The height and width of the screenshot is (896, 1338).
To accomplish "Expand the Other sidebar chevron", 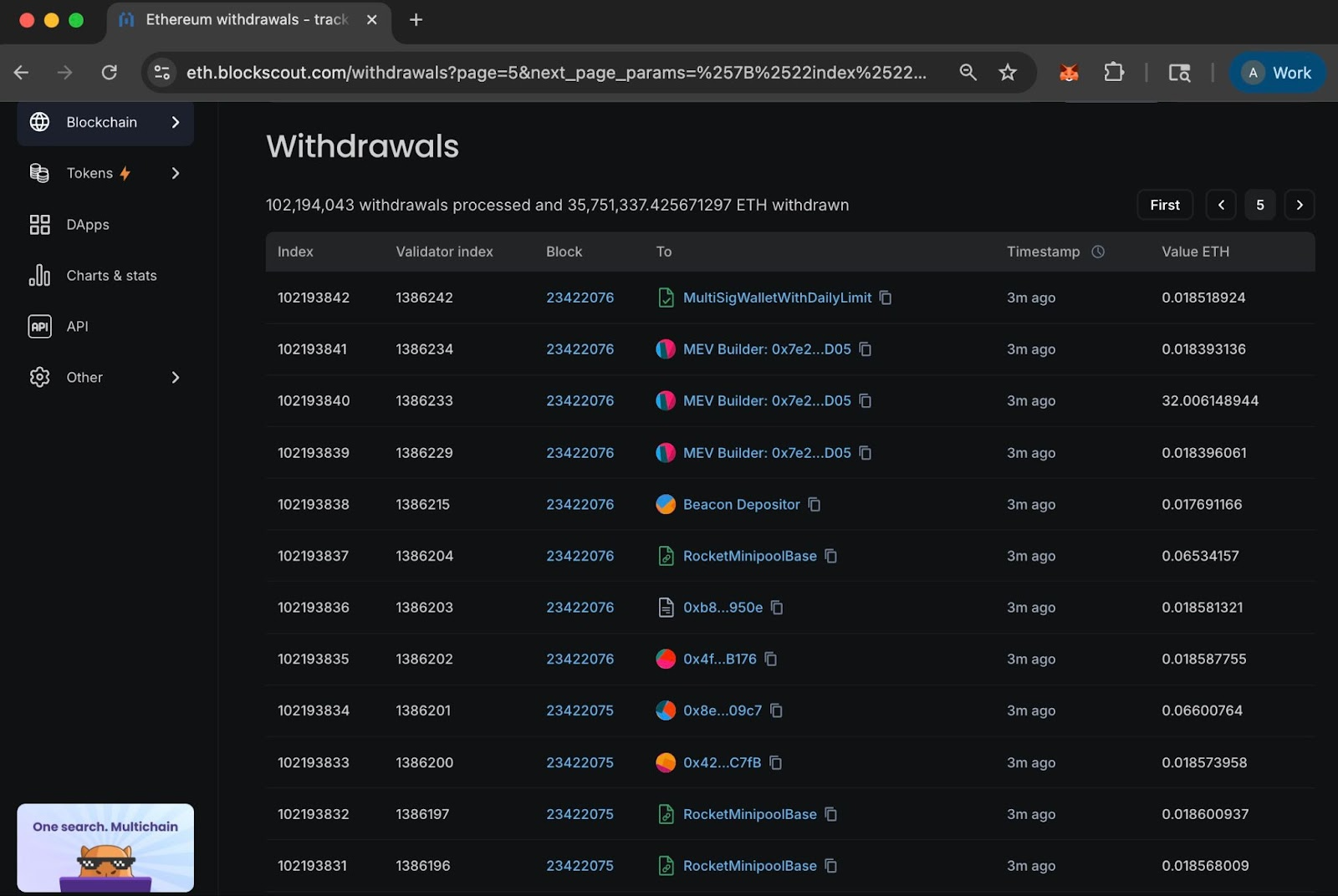I will click(176, 377).
